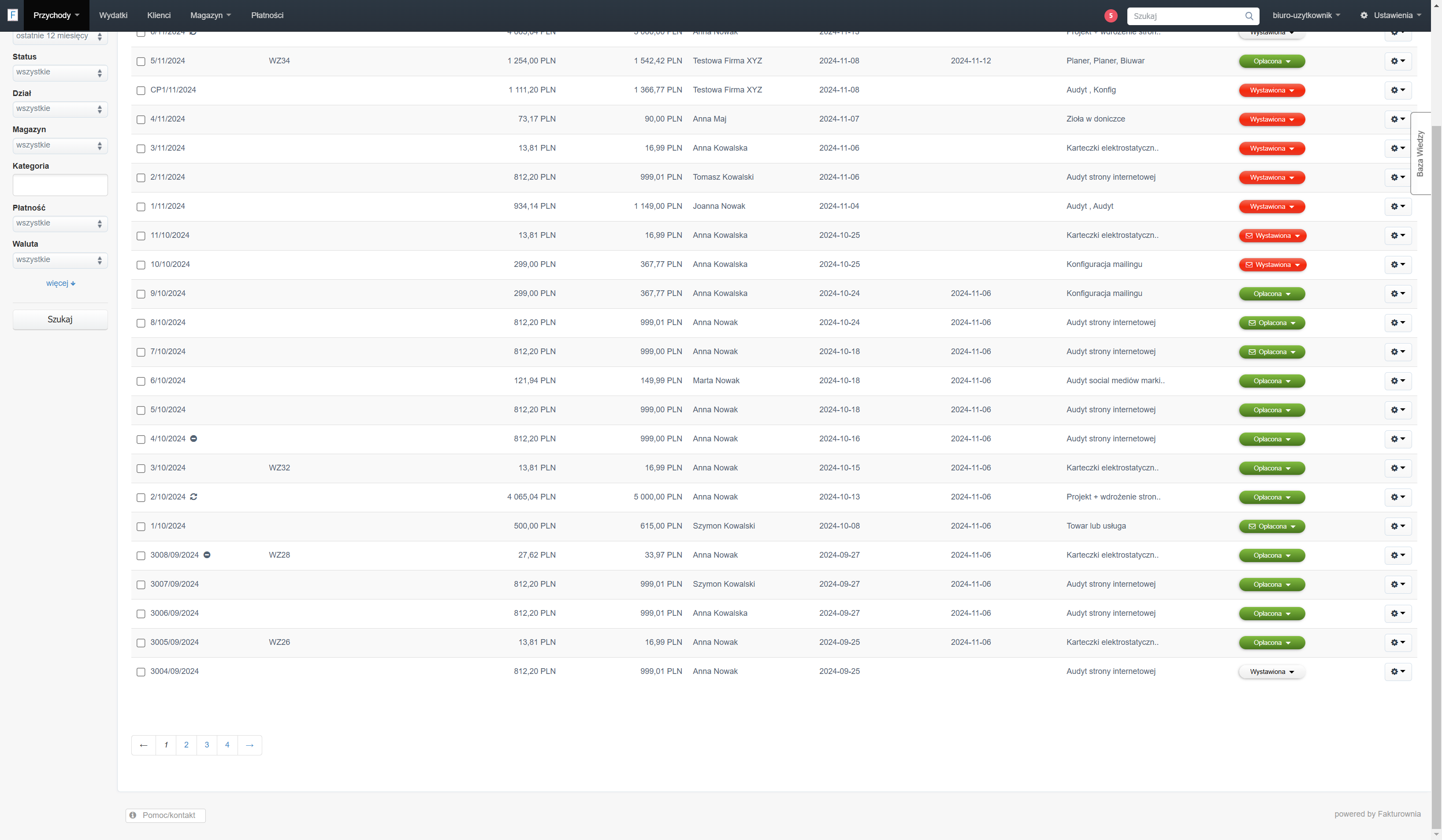This screenshot has width=1442, height=840.
Task: Click the Fakturownia F logo icon
Action: [x=13, y=15]
